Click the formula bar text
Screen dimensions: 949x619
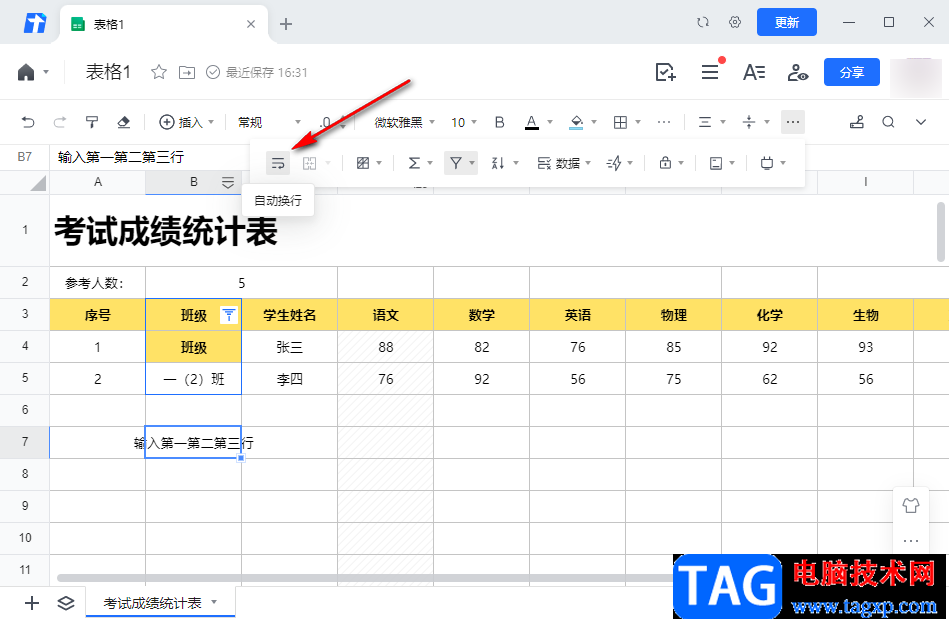click(121, 157)
